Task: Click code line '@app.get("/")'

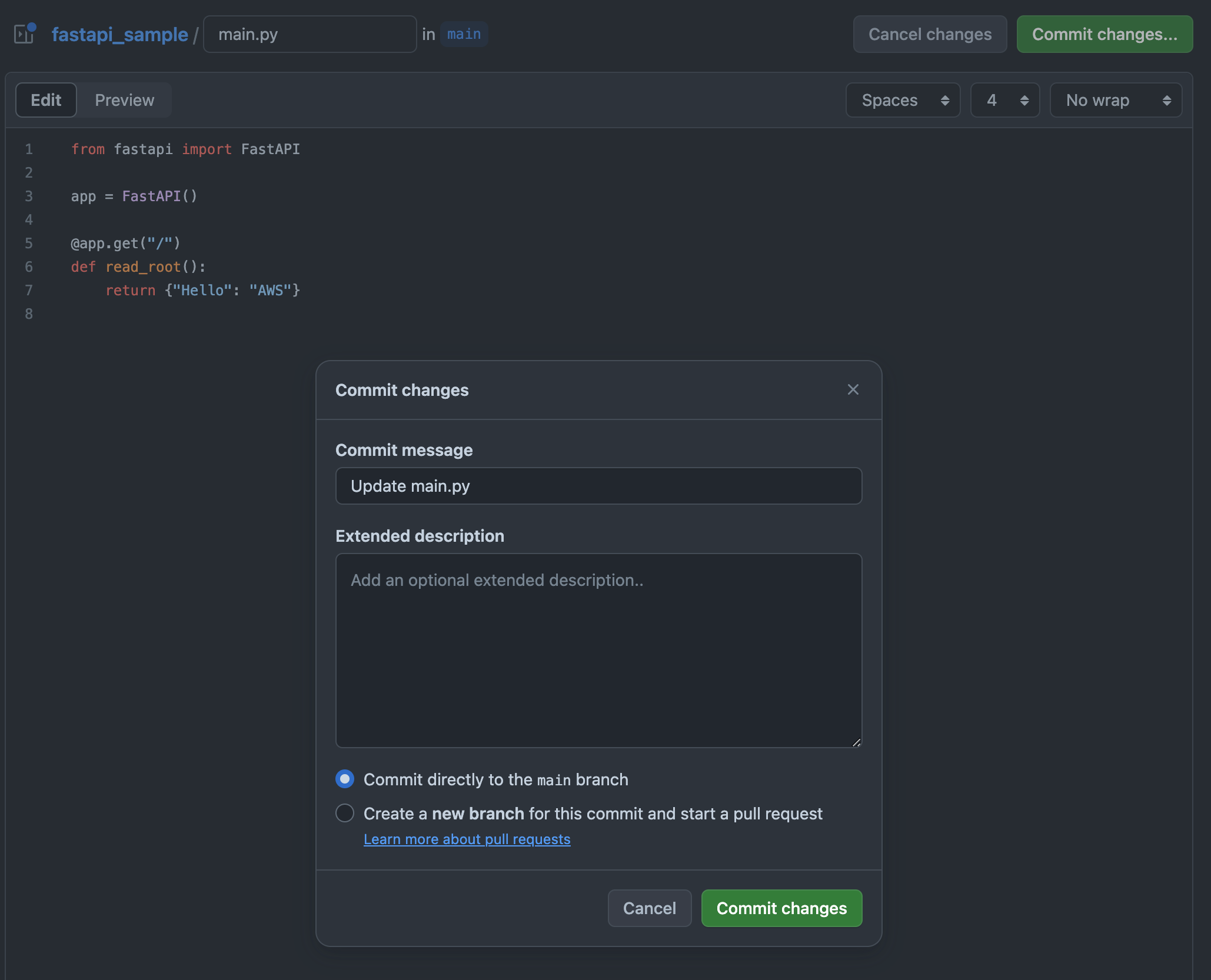Action: [126, 244]
